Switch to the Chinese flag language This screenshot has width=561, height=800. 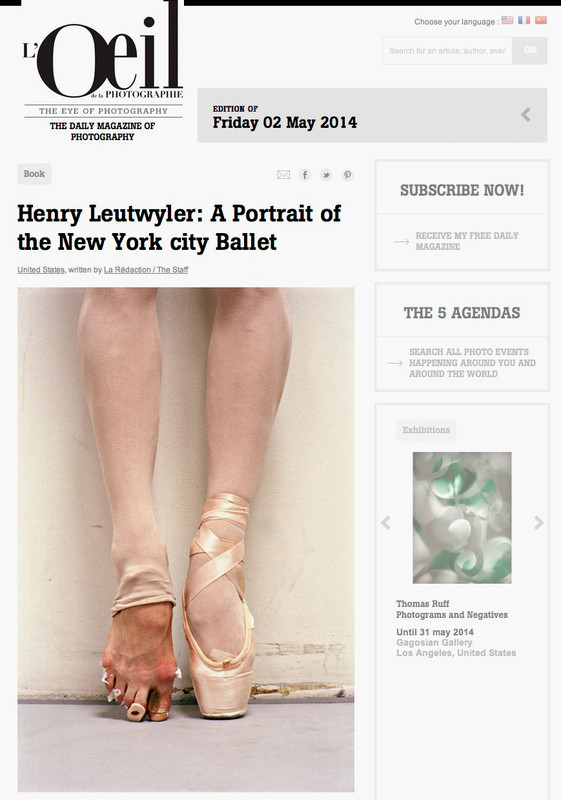pos(541,20)
